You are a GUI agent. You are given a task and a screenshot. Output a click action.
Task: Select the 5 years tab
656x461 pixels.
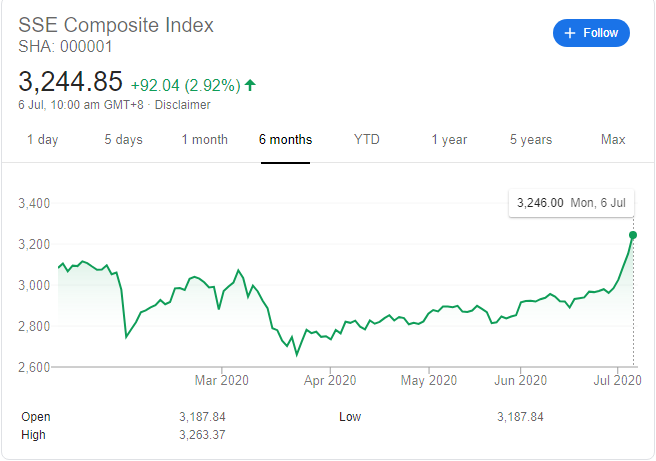(531, 140)
